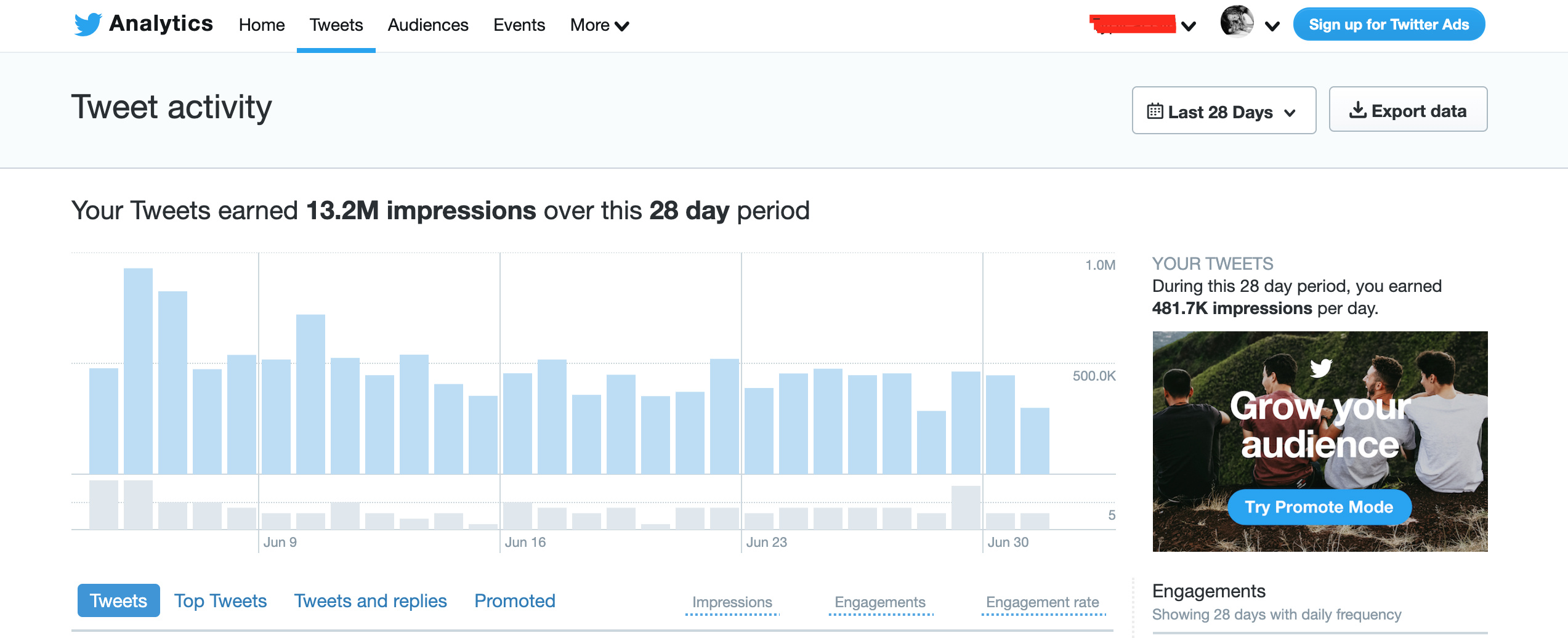The height and width of the screenshot is (638, 1568).
Task: Click the Engagement rate column header
Action: [x=1042, y=602]
